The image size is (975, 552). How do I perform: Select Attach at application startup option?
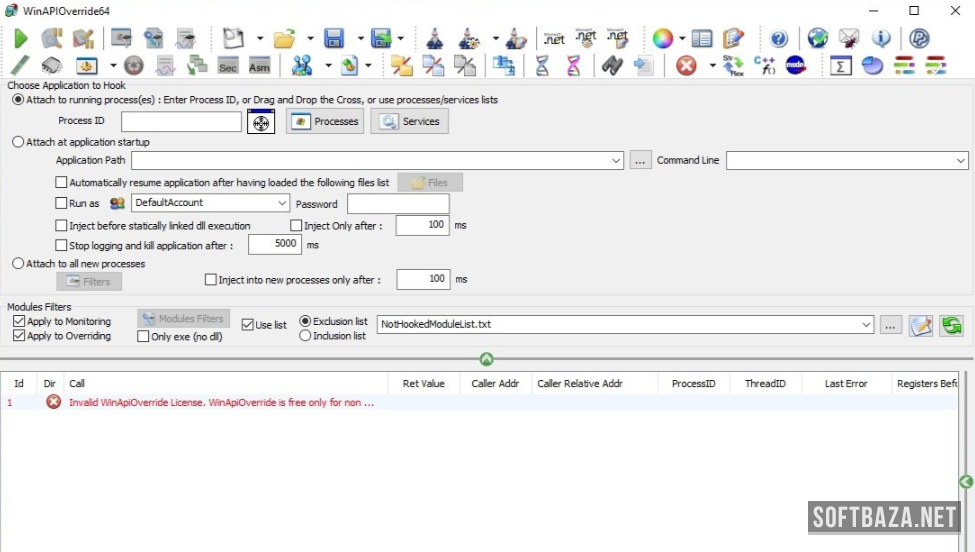(18, 142)
